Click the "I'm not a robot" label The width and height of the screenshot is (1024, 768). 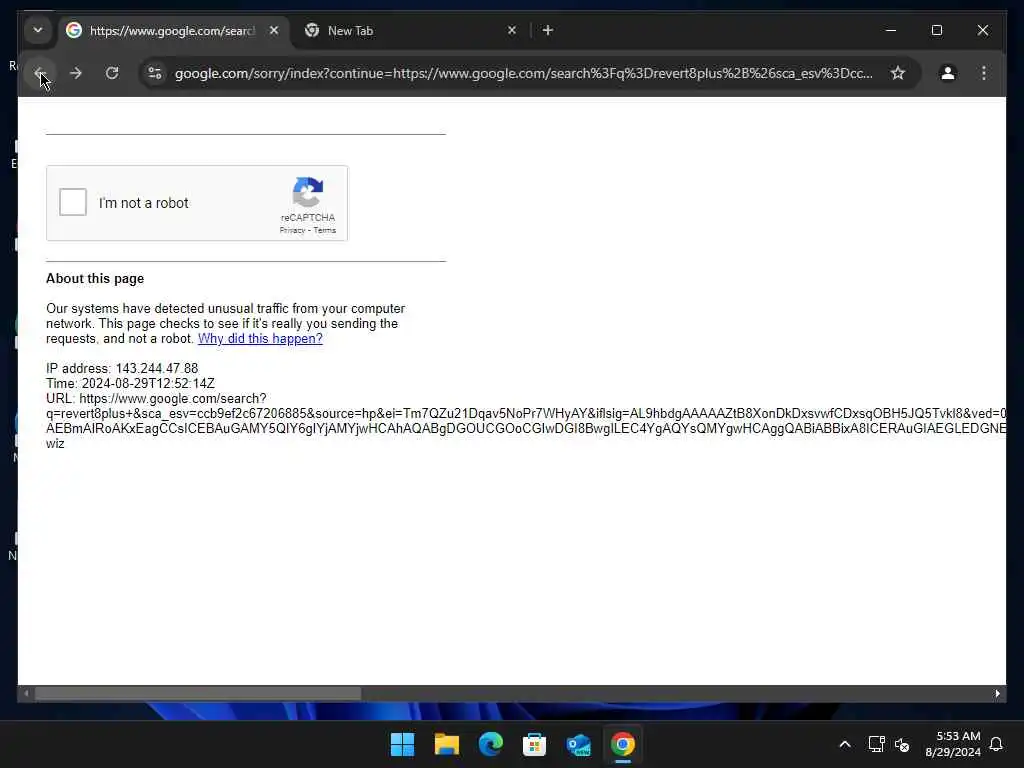(x=144, y=203)
